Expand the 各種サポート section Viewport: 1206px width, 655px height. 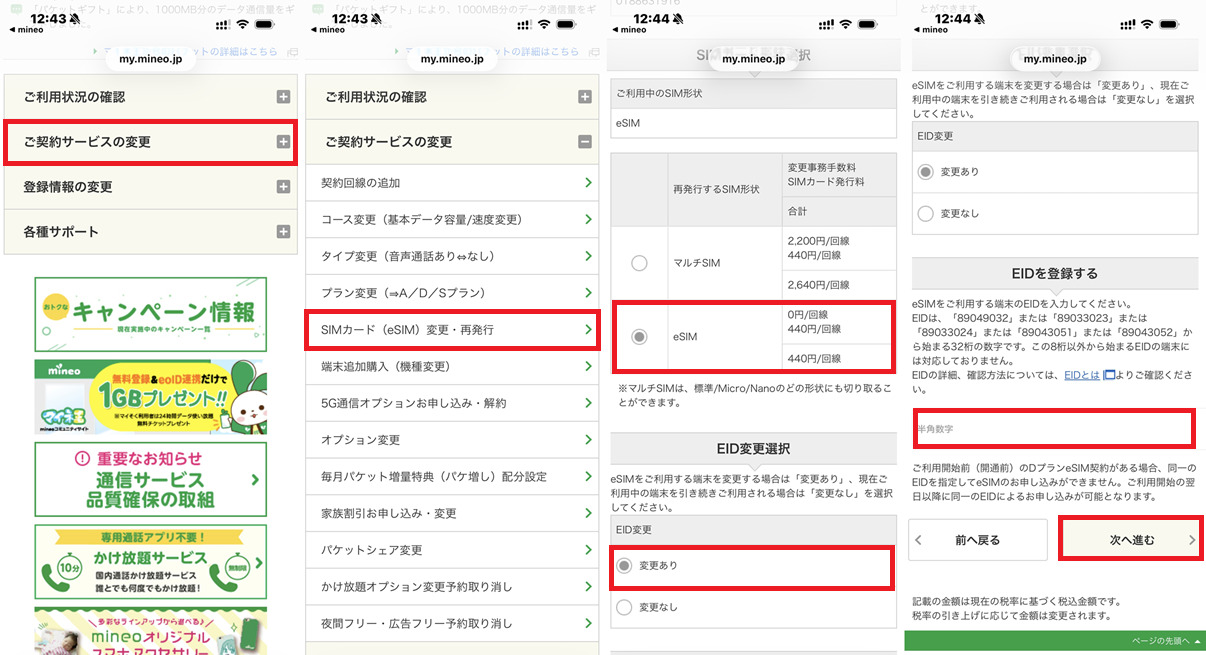pos(150,232)
